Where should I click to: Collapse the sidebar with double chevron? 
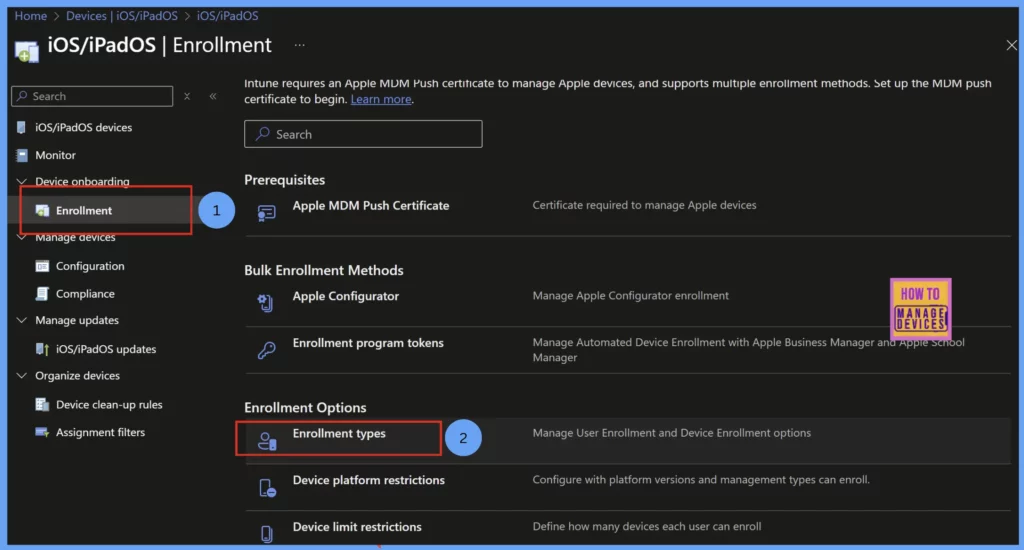tap(213, 96)
